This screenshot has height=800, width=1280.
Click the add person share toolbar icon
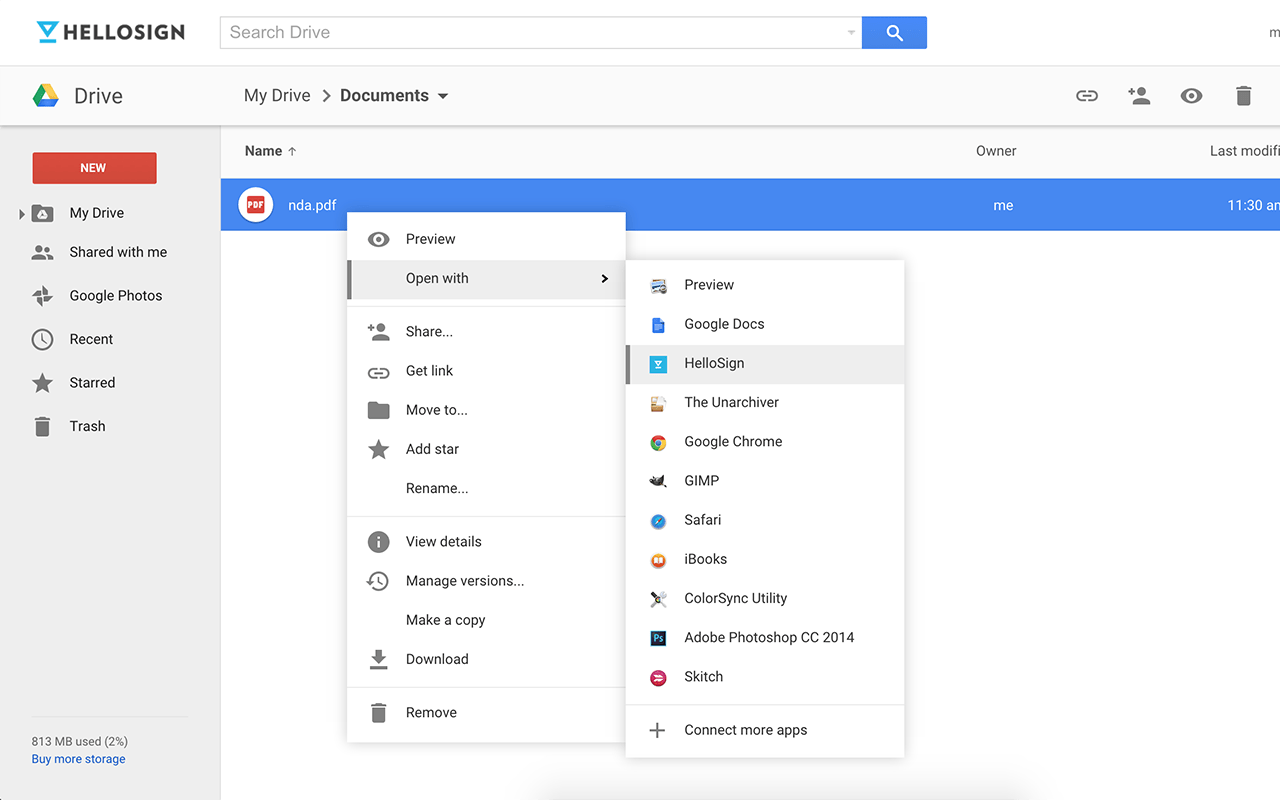pyautogui.click(x=1139, y=96)
